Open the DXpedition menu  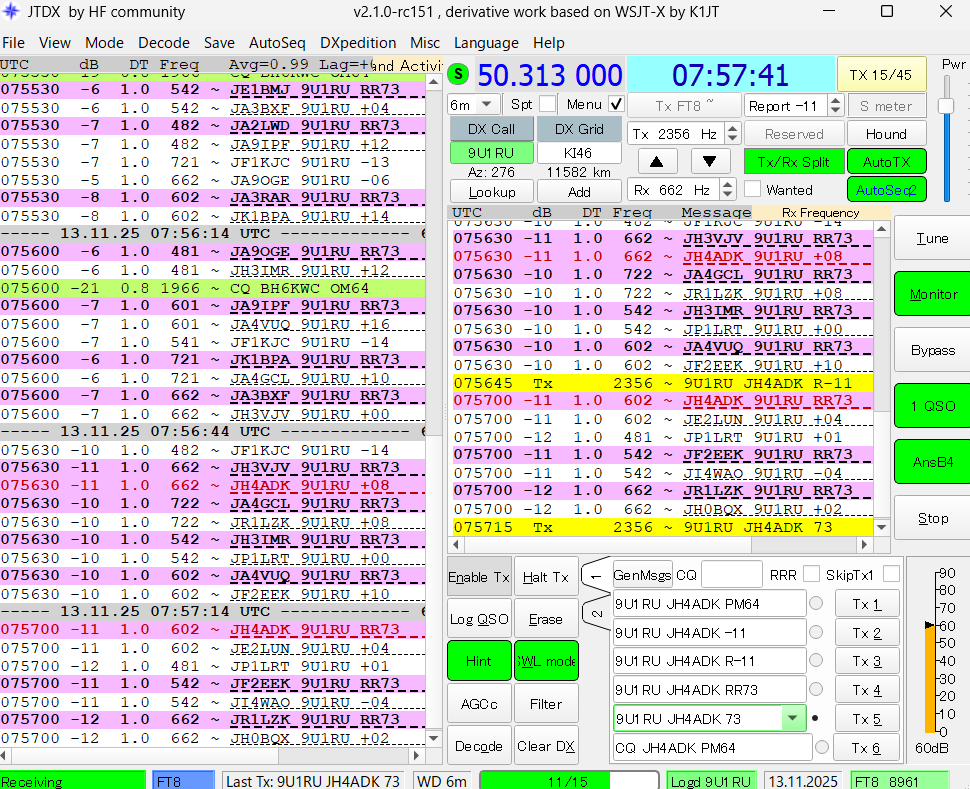358,43
